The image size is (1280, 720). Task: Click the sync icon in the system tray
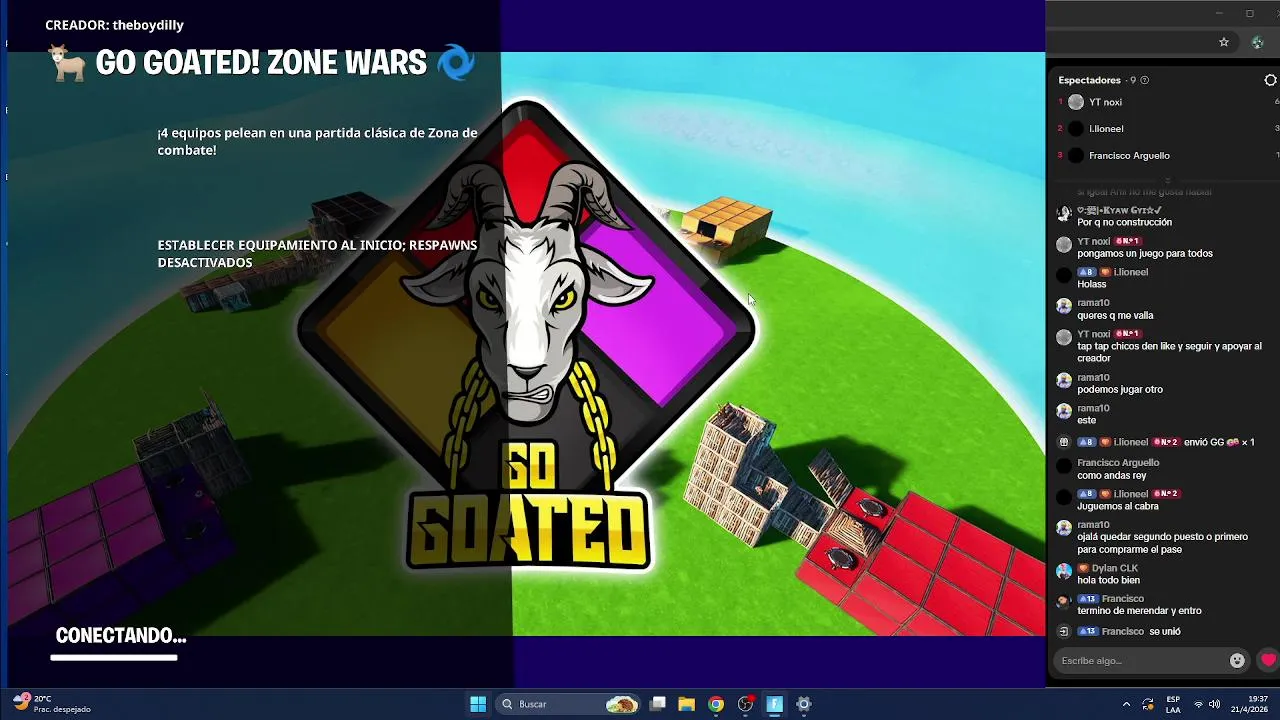1147,704
